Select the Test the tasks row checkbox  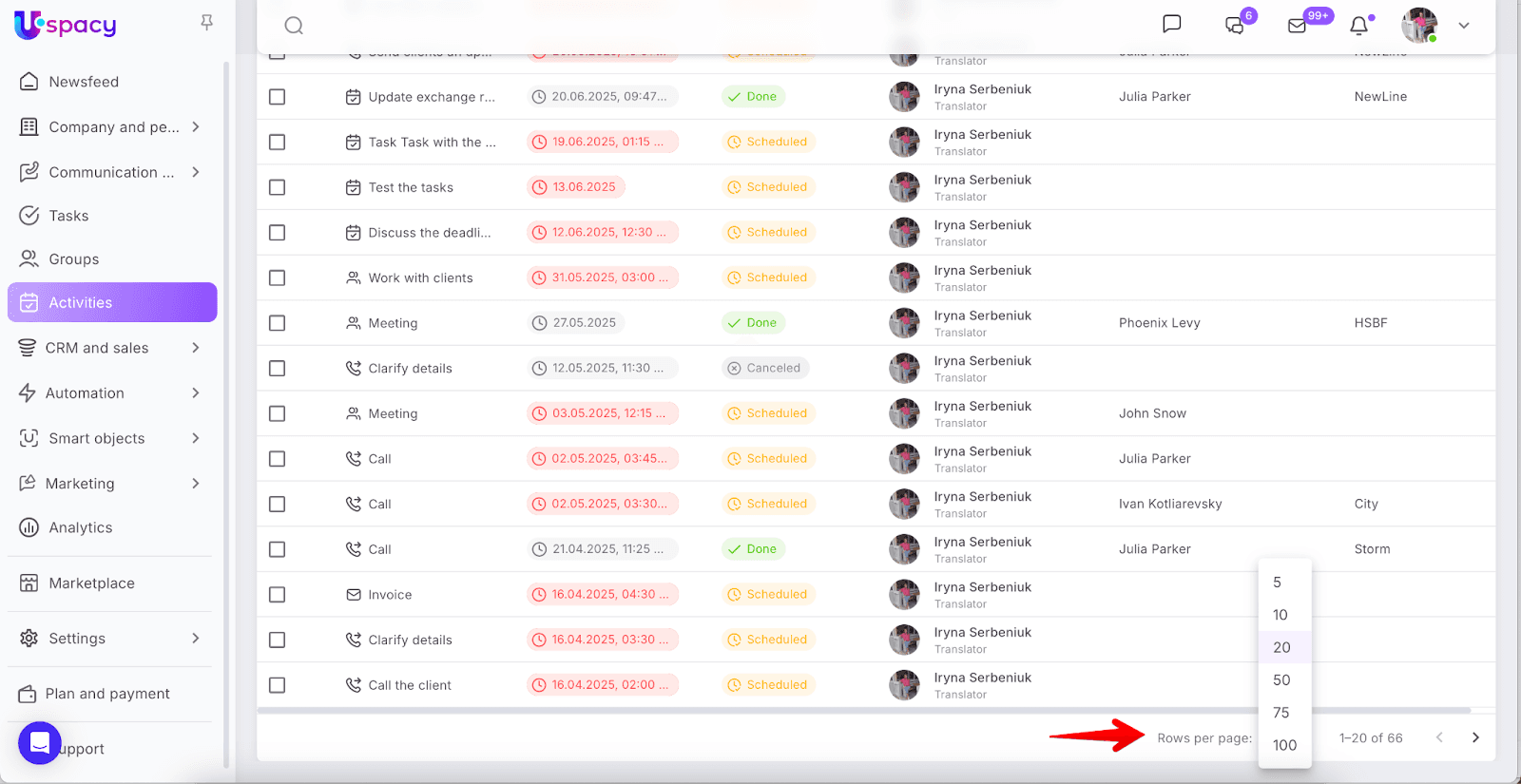point(278,187)
